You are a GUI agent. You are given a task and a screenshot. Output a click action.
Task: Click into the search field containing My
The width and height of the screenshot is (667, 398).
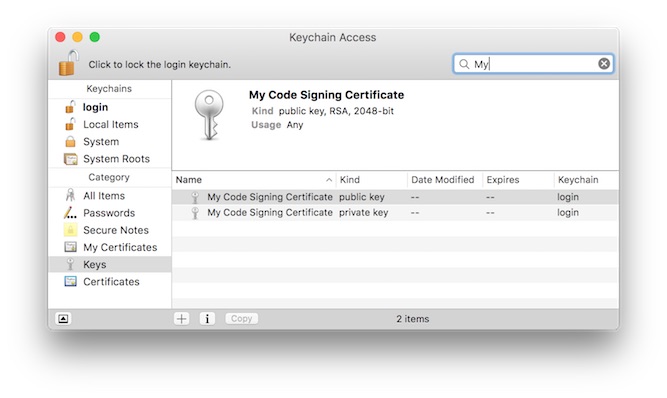coord(533,64)
